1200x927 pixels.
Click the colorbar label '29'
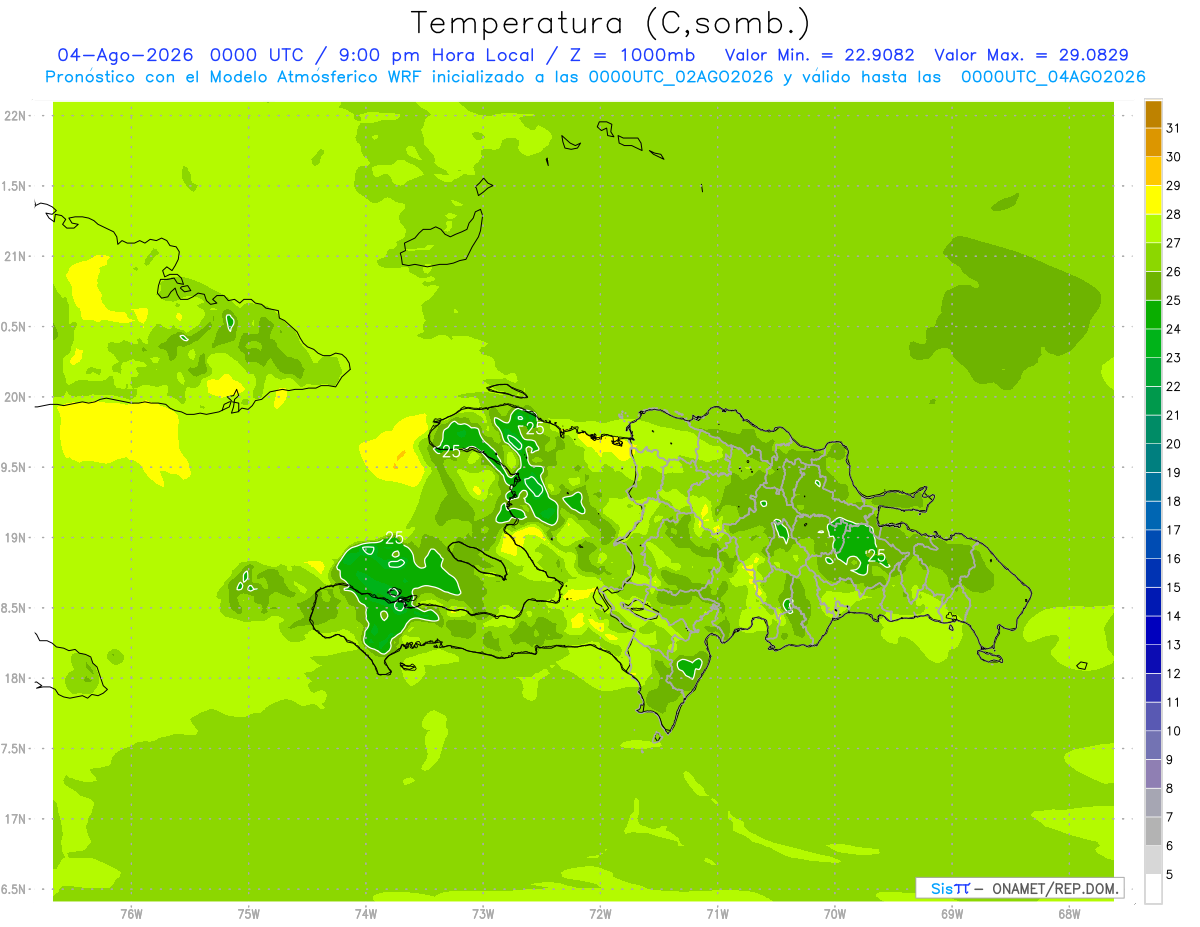click(x=1173, y=186)
